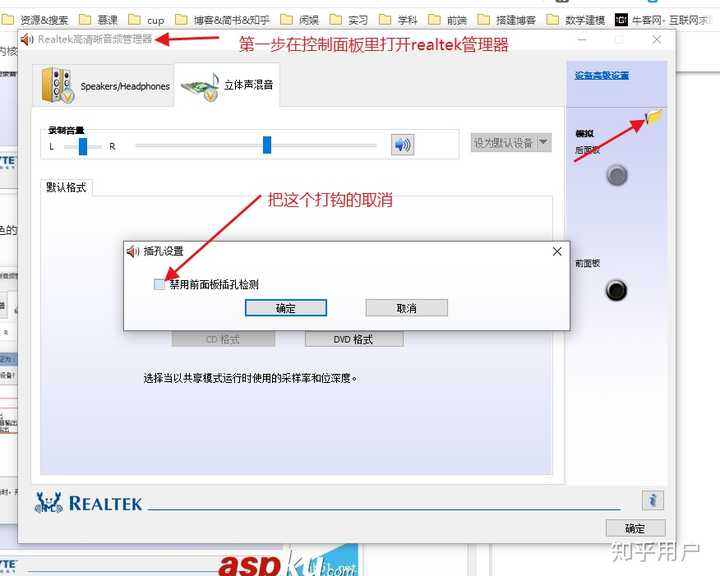Viewport: 720px width, 576px height.
Task: Click the information icon at bottom right
Action: 652,500
